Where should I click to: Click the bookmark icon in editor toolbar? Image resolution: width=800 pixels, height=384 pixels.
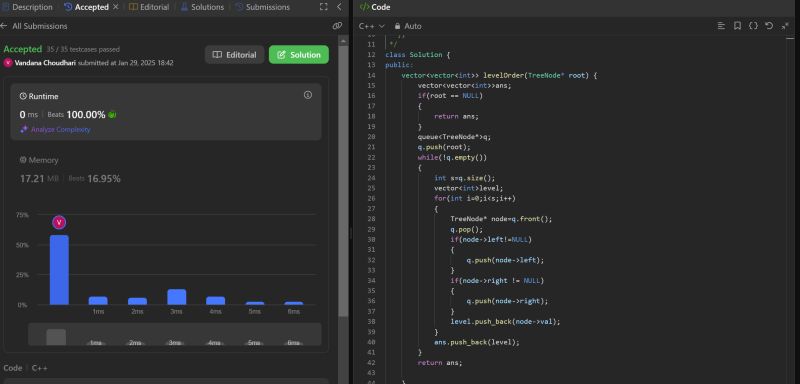click(x=737, y=26)
